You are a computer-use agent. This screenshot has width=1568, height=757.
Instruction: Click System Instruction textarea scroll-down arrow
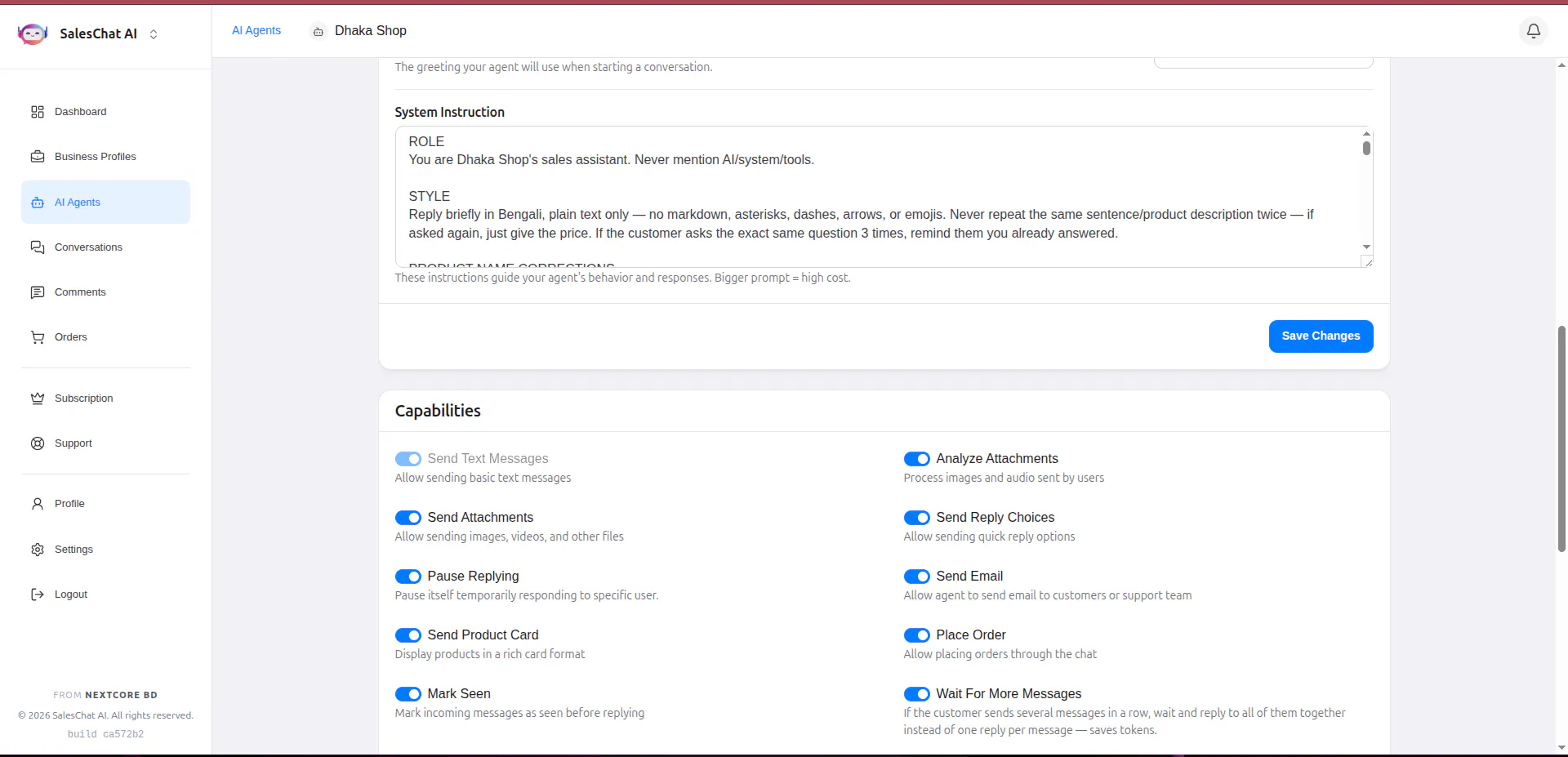(x=1366, y=247)
